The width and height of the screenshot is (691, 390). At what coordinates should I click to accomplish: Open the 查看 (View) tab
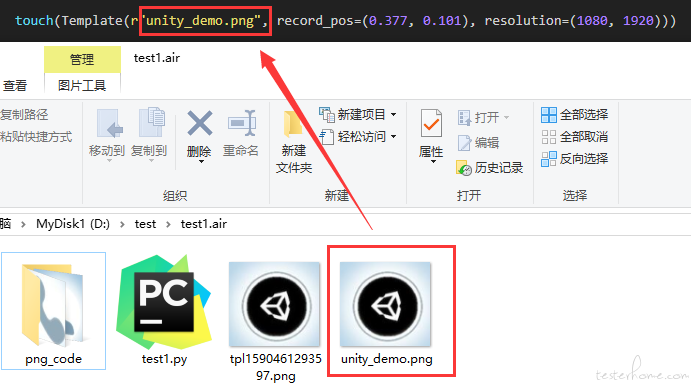[x=15, y=85]
